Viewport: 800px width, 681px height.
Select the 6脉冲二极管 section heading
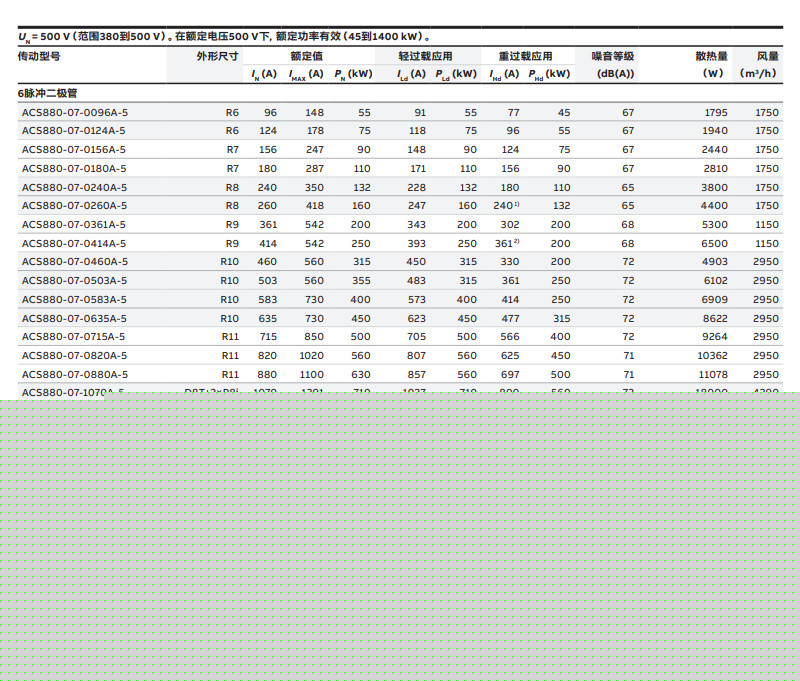47,93
